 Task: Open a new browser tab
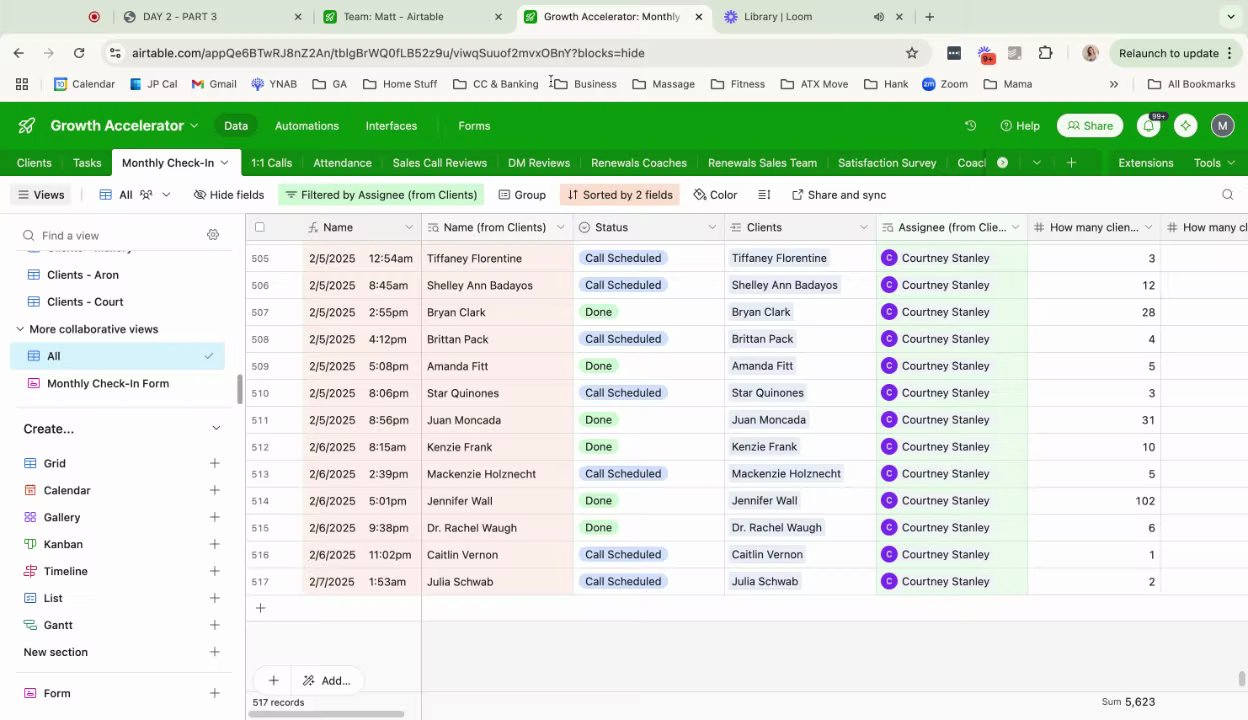pyautogui.click(x=930, y=17)
